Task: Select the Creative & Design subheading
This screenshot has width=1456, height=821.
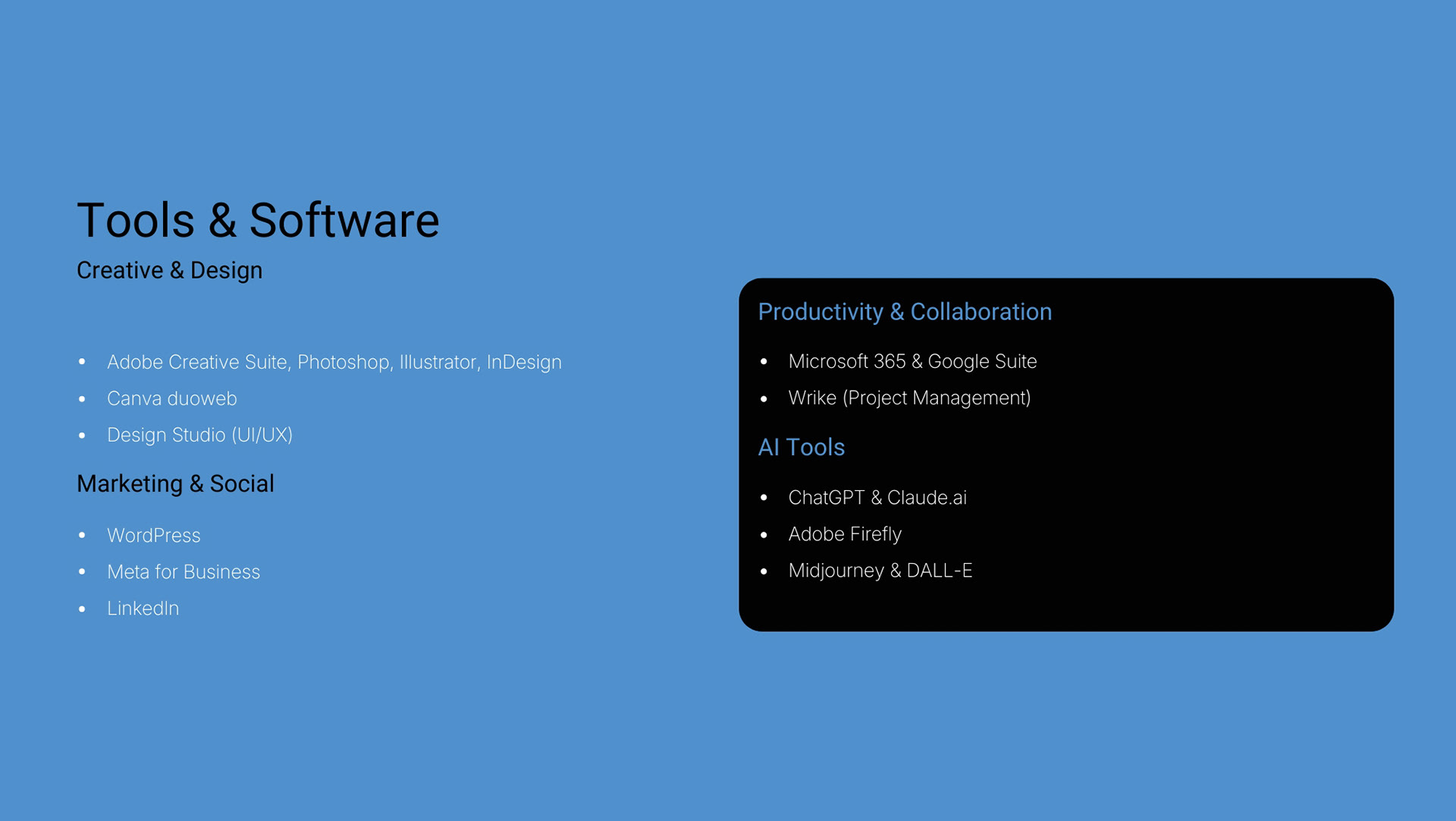Action: click(x=169, y=270)
